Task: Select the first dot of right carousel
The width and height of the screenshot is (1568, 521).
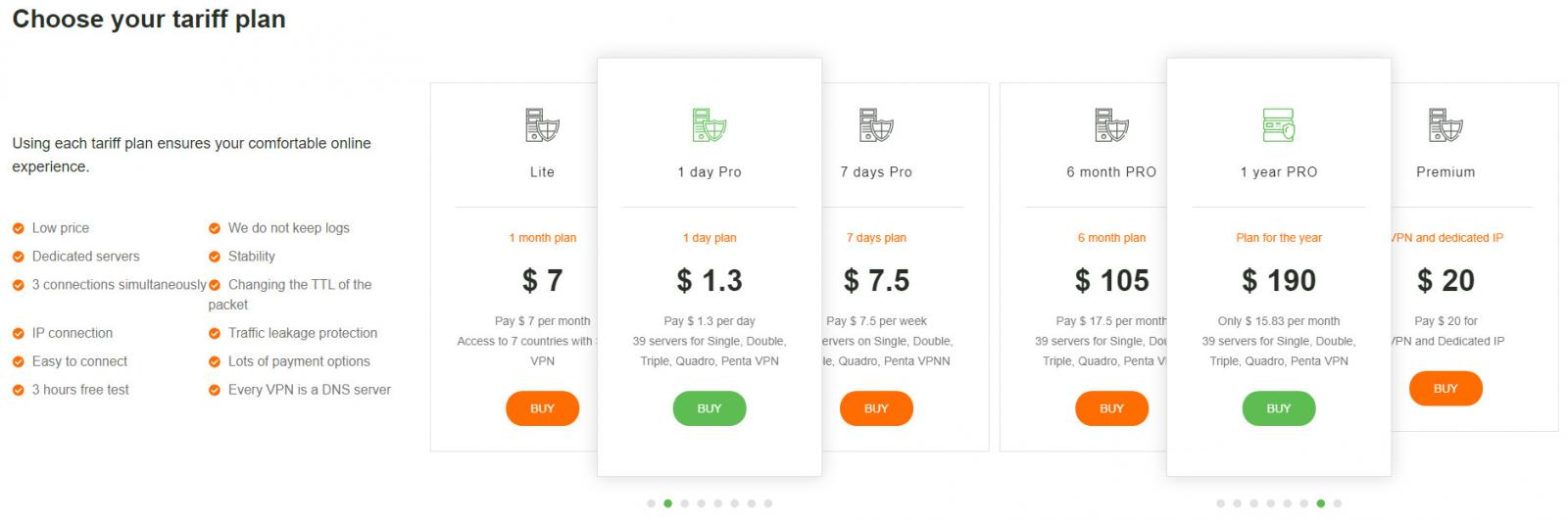Action: click(x=1220, y=503)
